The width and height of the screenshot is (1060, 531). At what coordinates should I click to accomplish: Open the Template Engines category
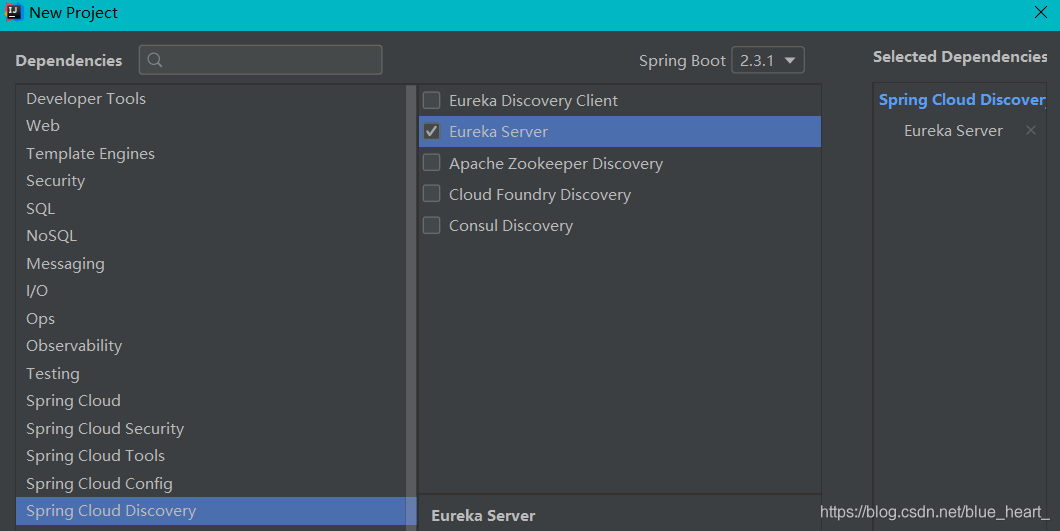tap(211, 154)
